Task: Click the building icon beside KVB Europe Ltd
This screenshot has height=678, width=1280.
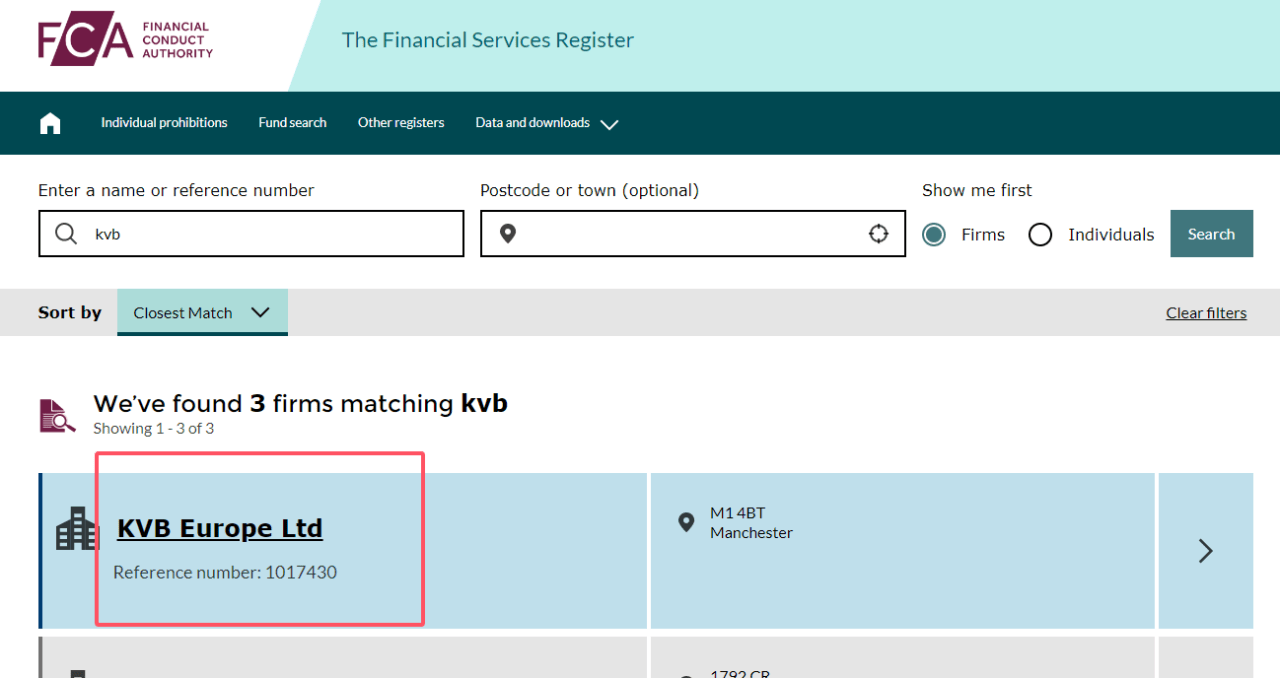Action: 77,528
